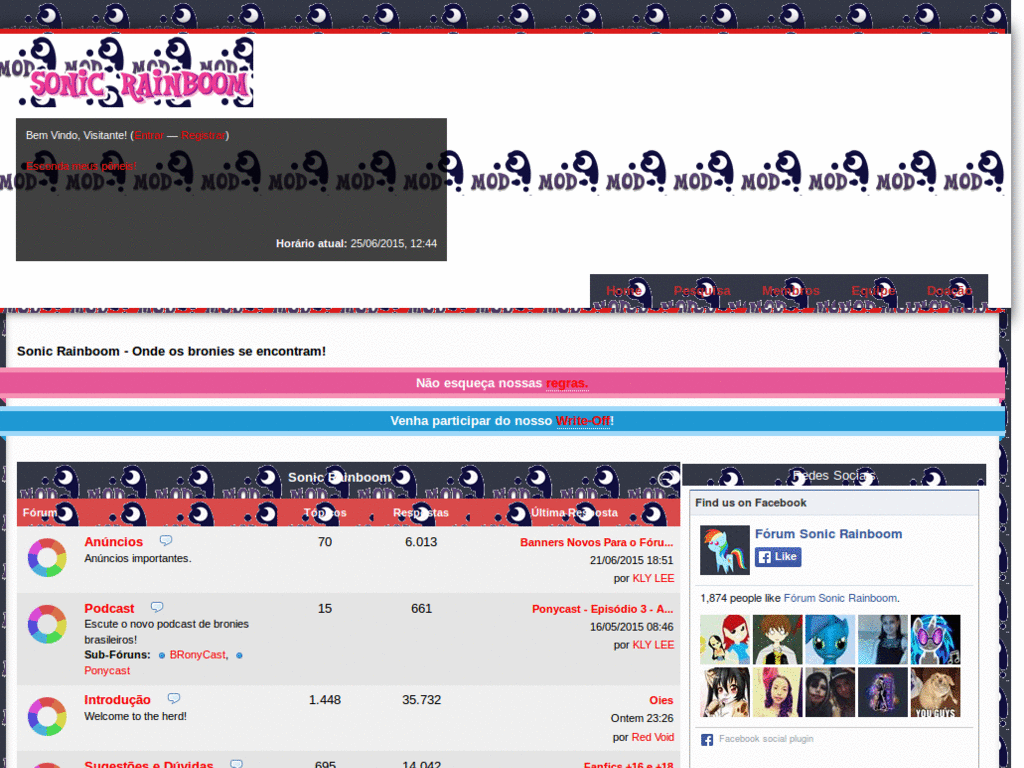Click the Introdução forum status ring icon
The height and width of the screenshot is (768, 1024).
point(47,716)
